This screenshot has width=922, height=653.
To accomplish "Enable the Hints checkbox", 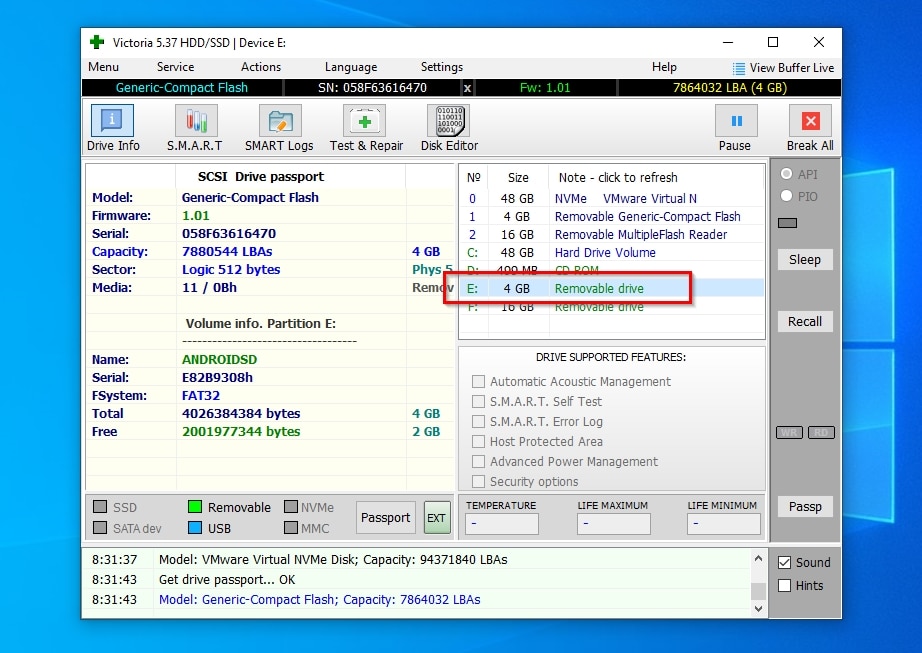I will 784,585.
